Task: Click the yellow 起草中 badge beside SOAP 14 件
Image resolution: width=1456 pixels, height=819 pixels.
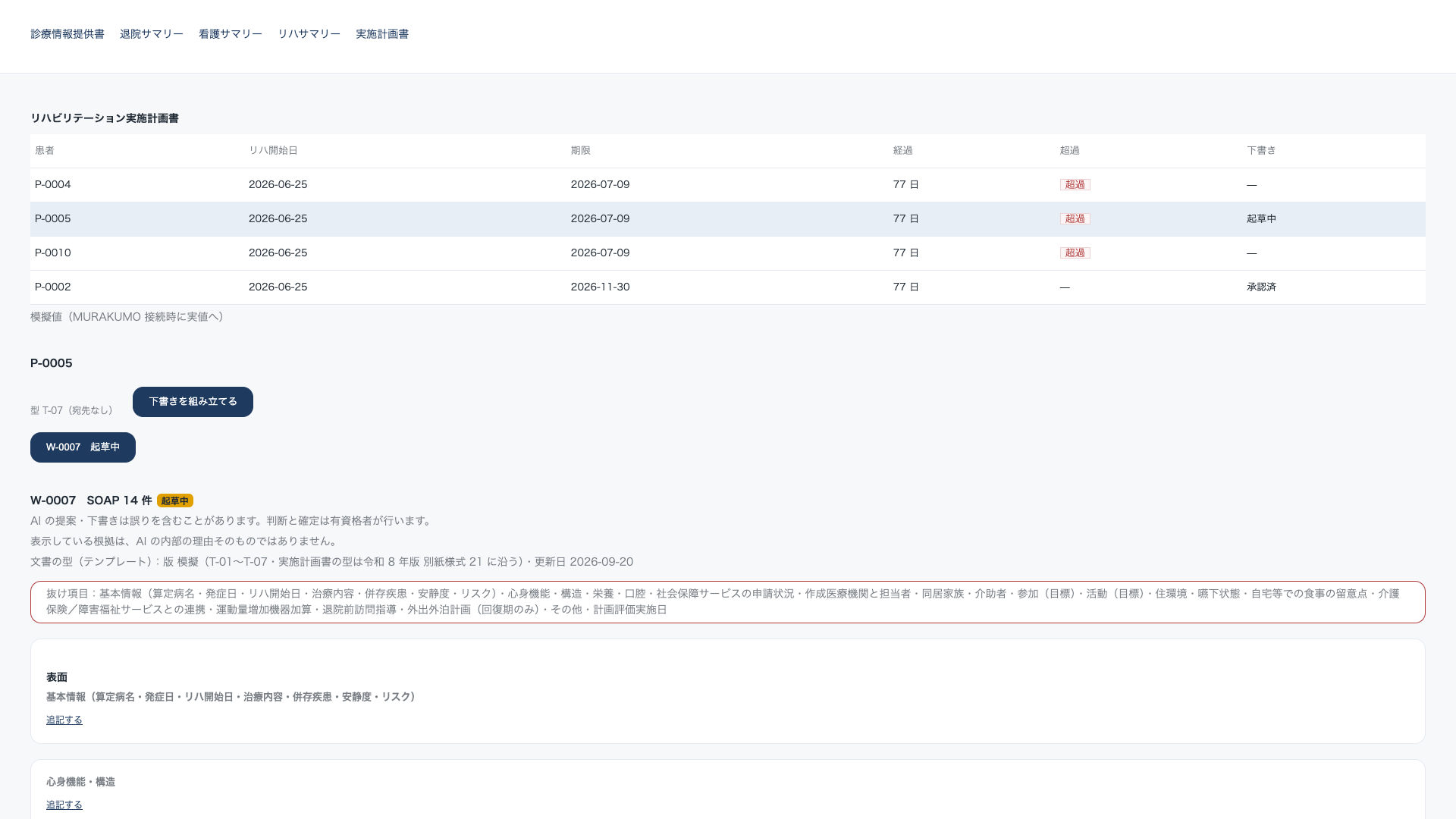Action: coord(175,501)
